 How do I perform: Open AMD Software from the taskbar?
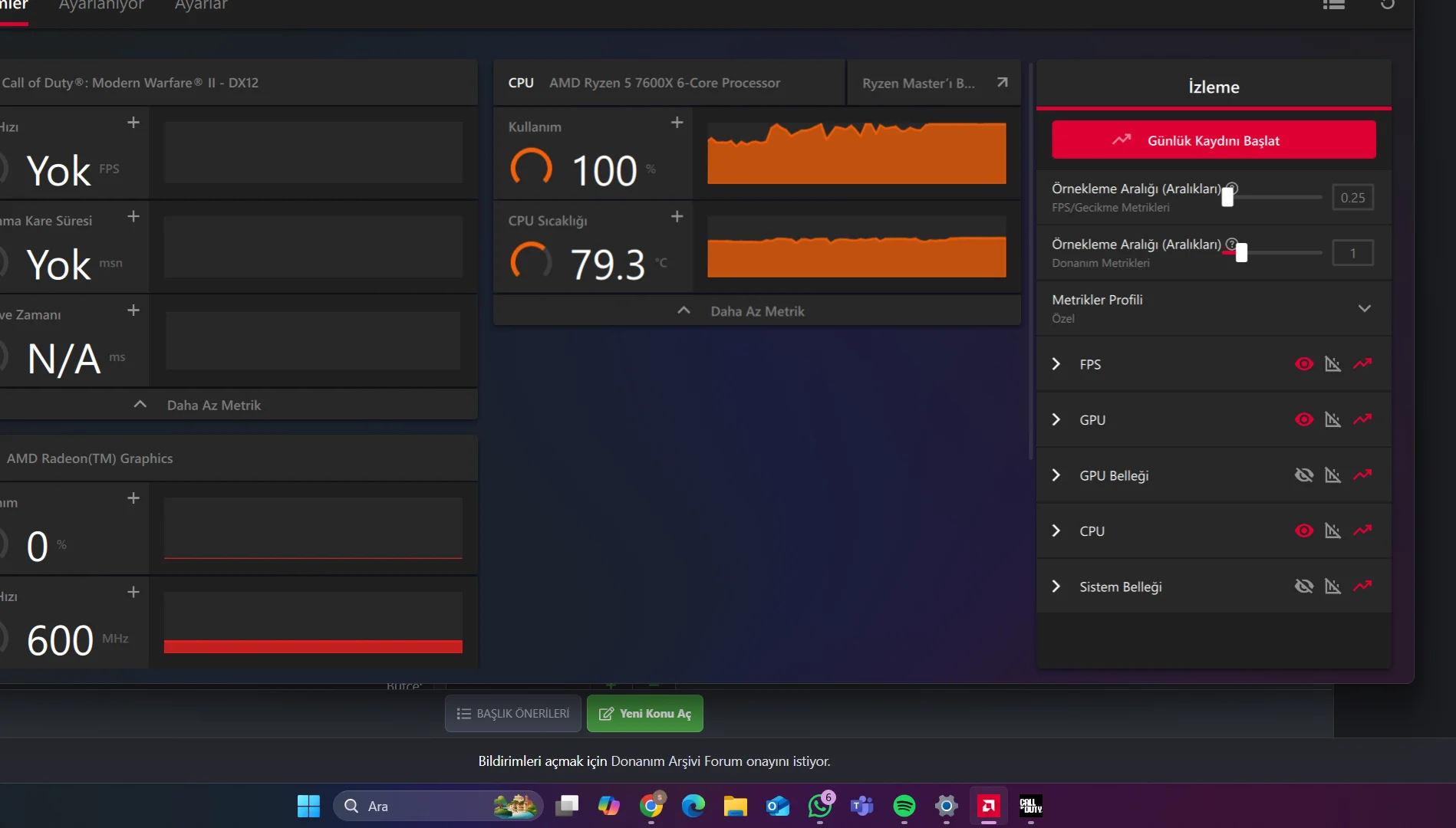tap(989, 806)
